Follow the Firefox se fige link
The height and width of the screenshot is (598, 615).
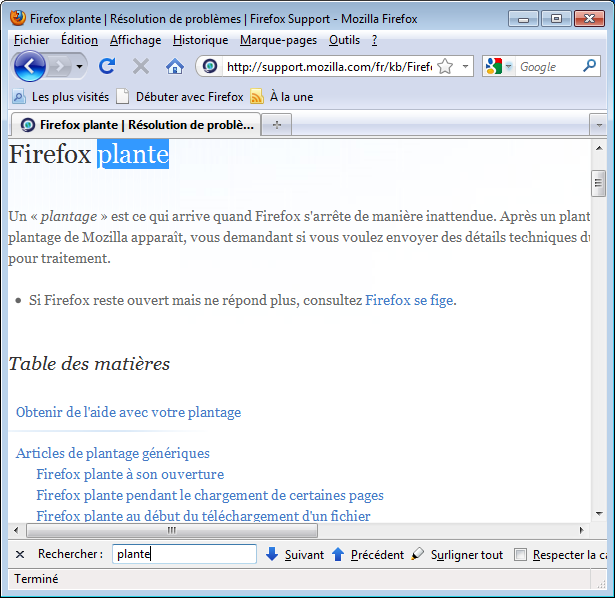pyautogui.click(x=409, y=300)
